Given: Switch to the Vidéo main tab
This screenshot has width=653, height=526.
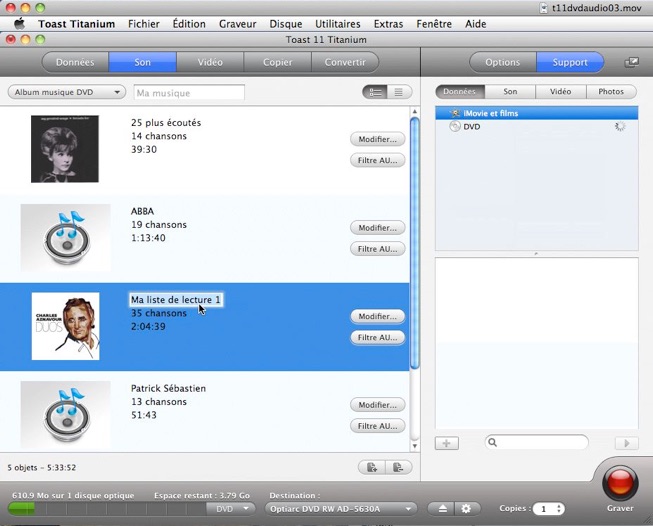Looking at the screenshot, I should click(x=210, y=62).
